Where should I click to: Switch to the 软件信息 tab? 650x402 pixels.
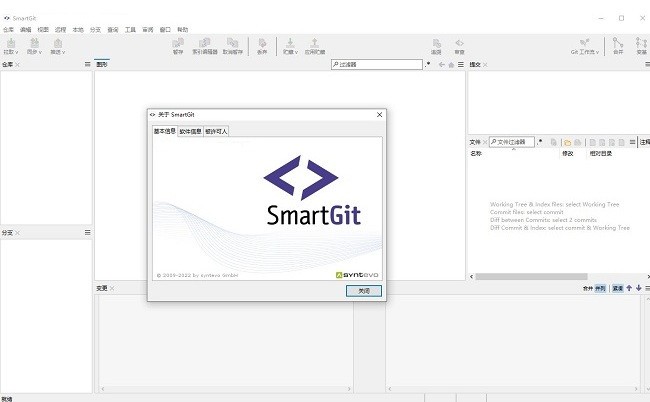coord(190,131)
